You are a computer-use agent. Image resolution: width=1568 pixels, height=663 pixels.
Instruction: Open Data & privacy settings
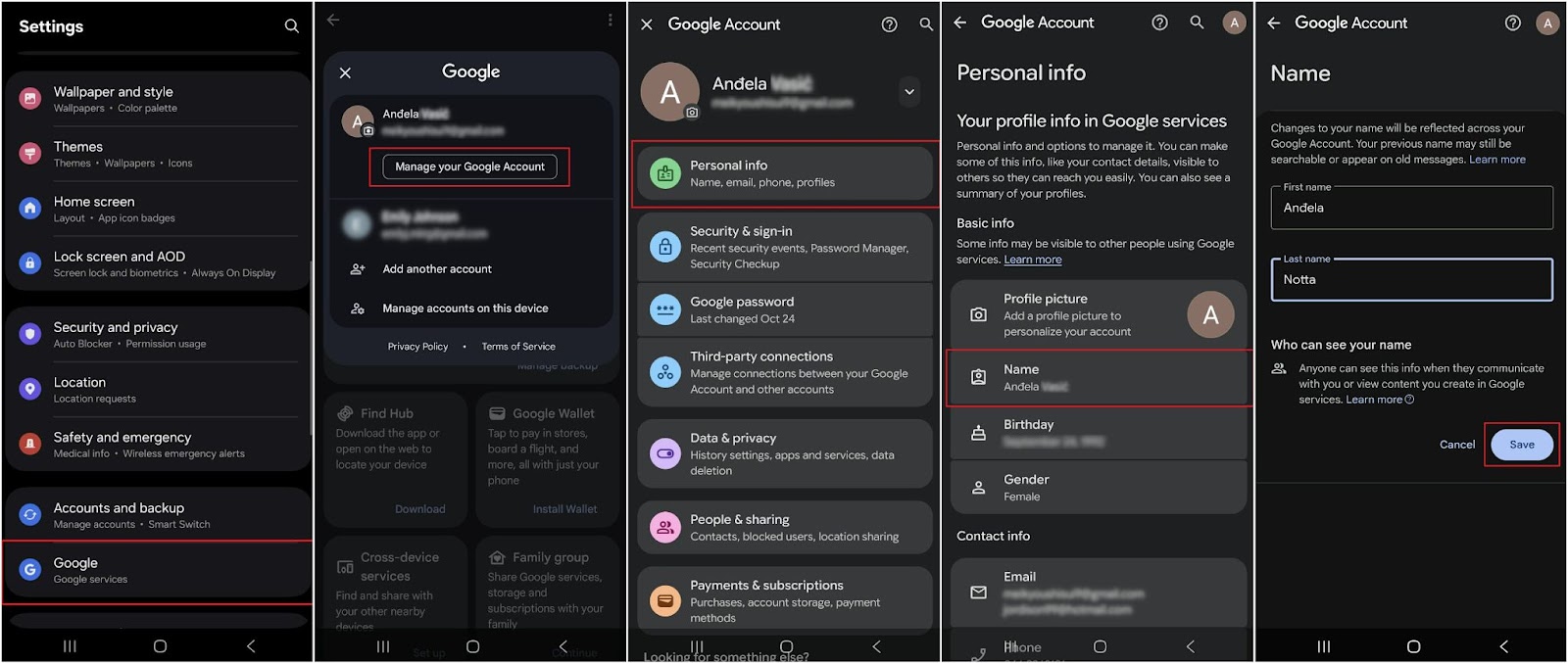pos(784,453)
